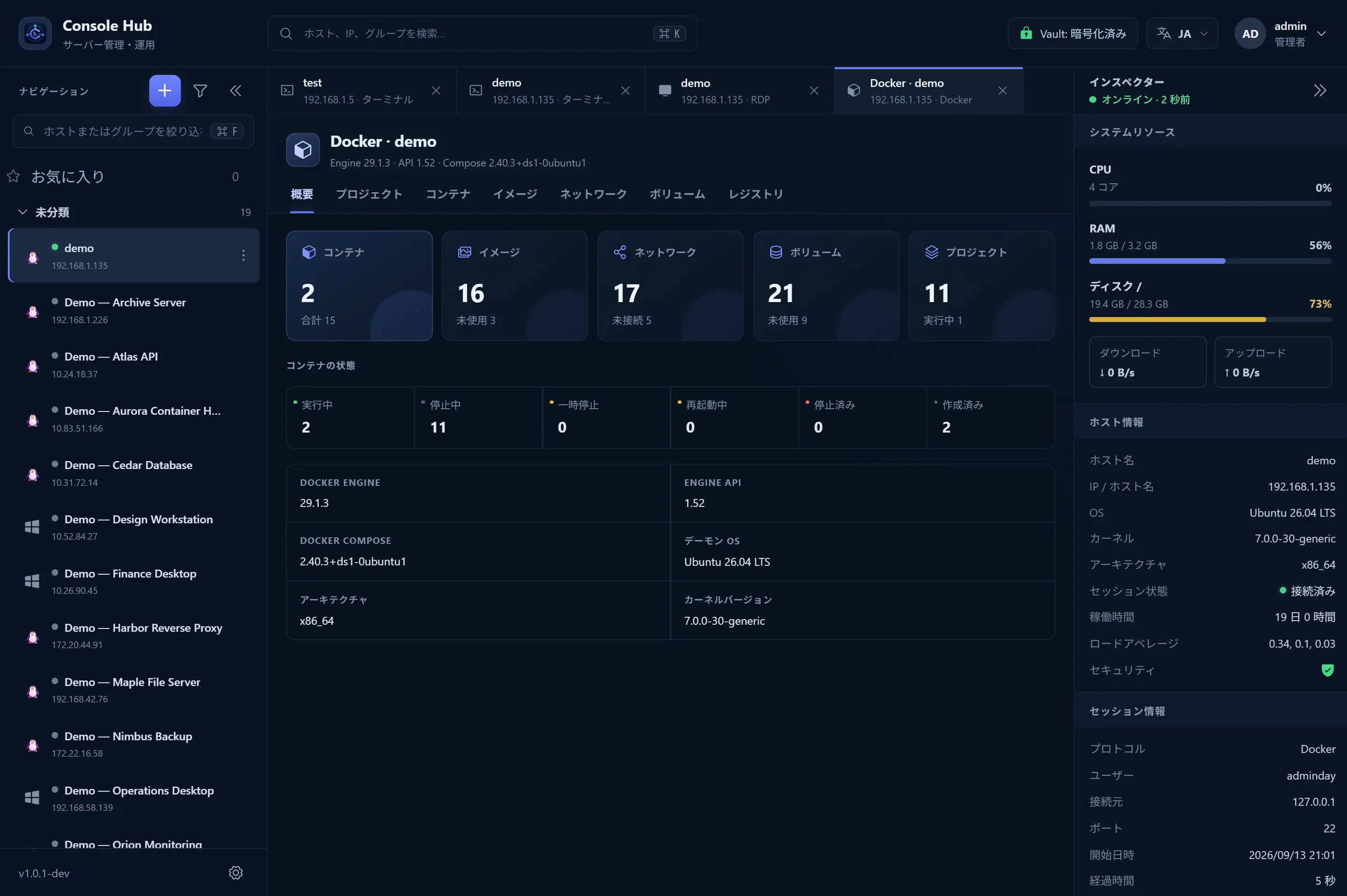Switch to the test terminal session tab
The image size is (1347, 896).
[362, 90]
